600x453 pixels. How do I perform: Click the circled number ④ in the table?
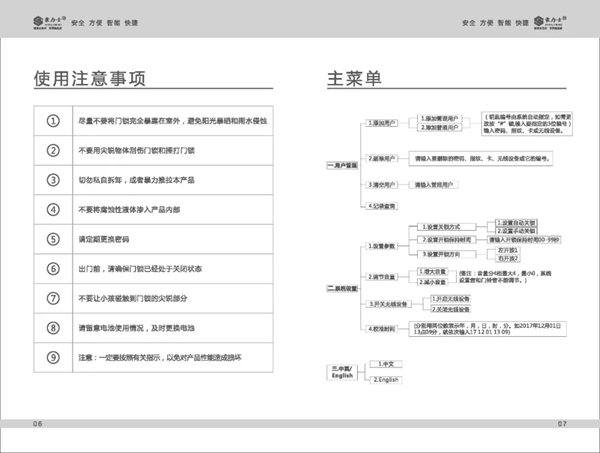coord(53,210)
